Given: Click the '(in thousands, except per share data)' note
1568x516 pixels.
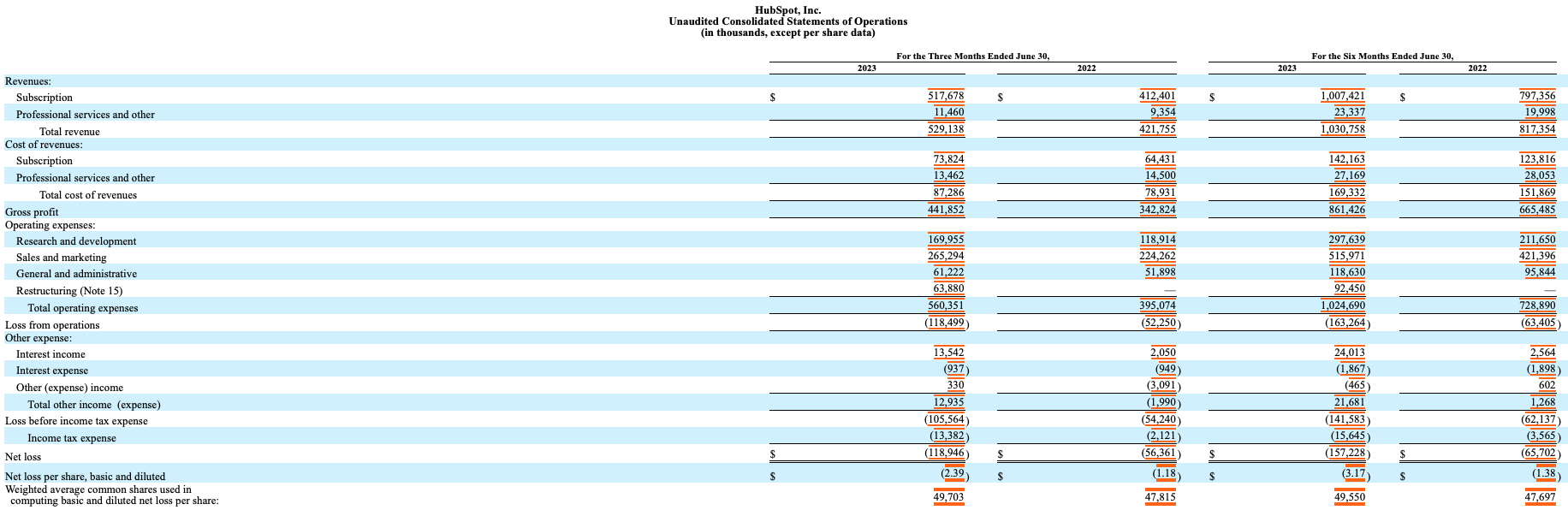Looking at the screenshot, I should [787, 33].
